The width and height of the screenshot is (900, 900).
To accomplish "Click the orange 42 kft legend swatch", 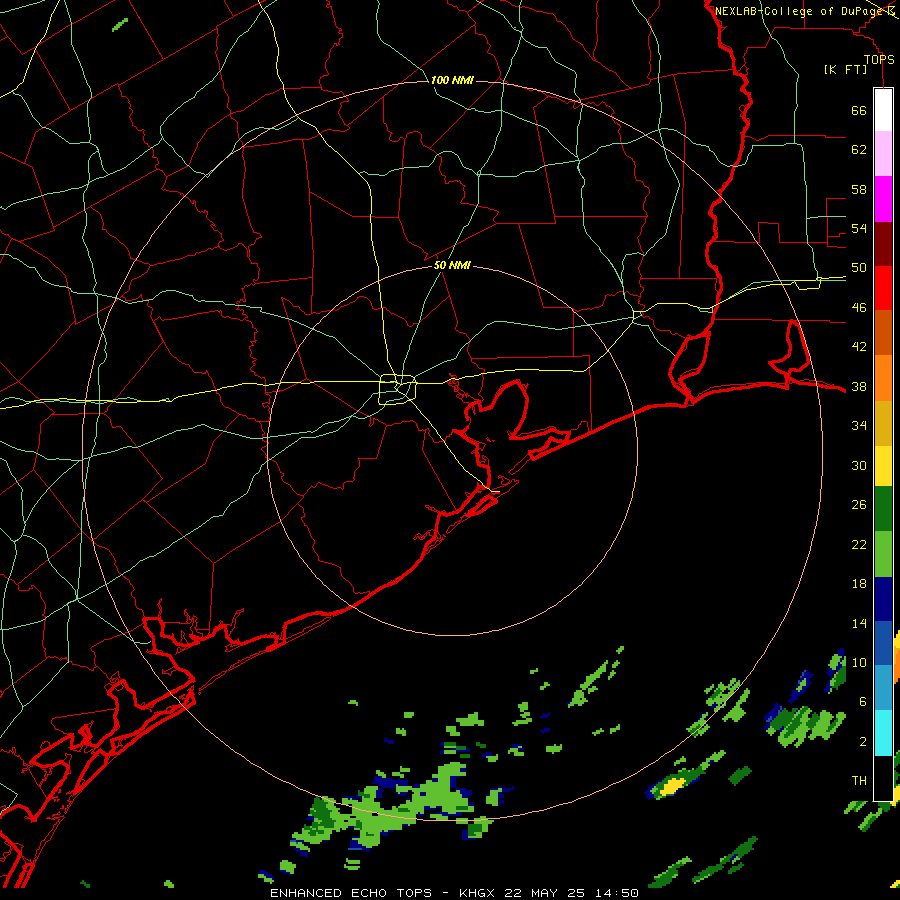I will (x=883, y=378).
